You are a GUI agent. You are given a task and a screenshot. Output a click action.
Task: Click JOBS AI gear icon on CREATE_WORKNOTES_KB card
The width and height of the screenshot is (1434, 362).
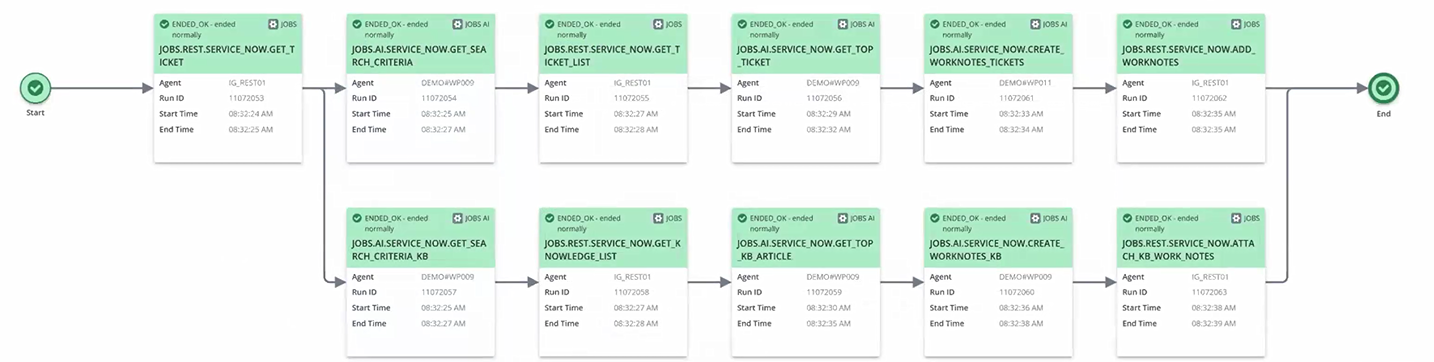point(1036,217)
